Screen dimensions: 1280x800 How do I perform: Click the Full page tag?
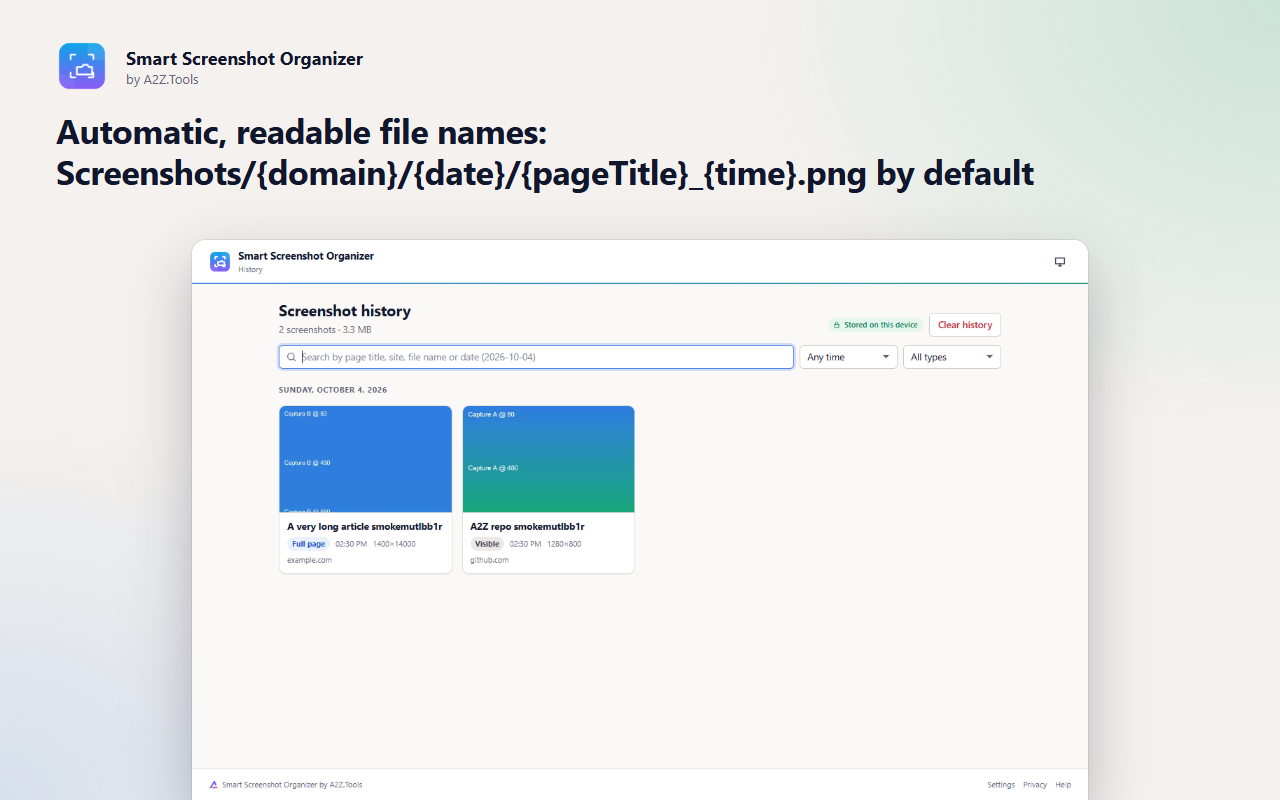click(x=308, y=544)
